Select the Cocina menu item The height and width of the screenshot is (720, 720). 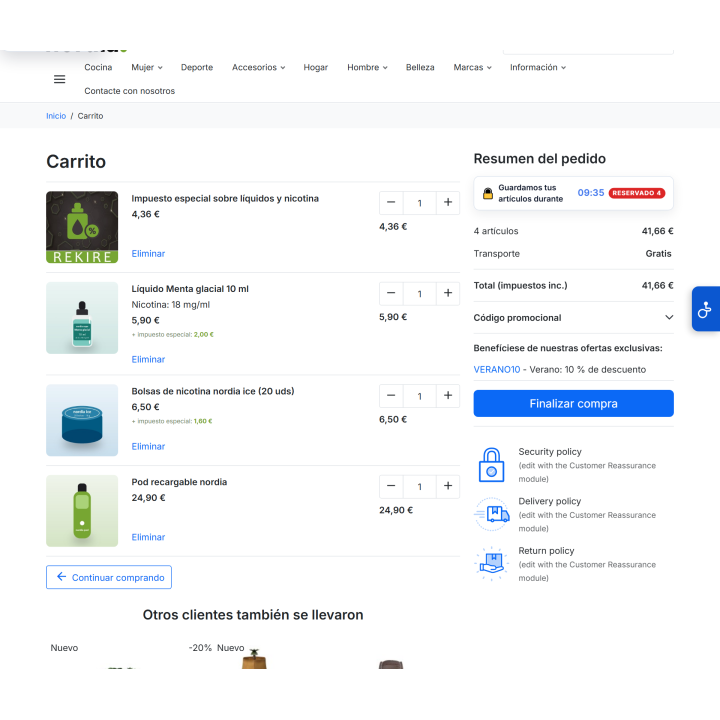pyautogui.click(x=98, y=68)
